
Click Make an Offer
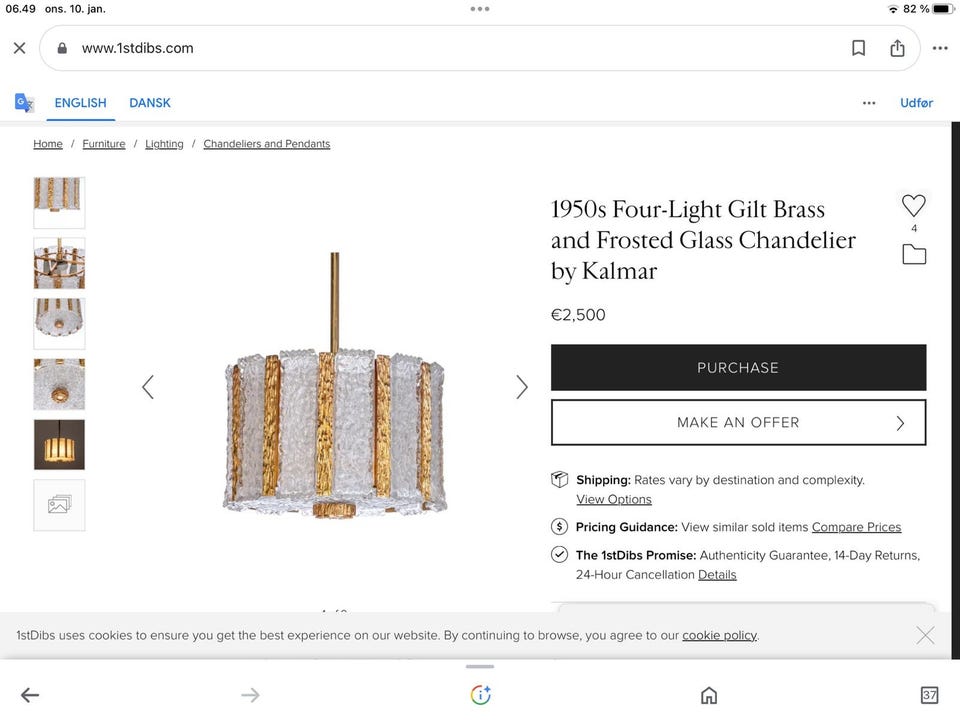pyautogui.click(x=738, y=422)
